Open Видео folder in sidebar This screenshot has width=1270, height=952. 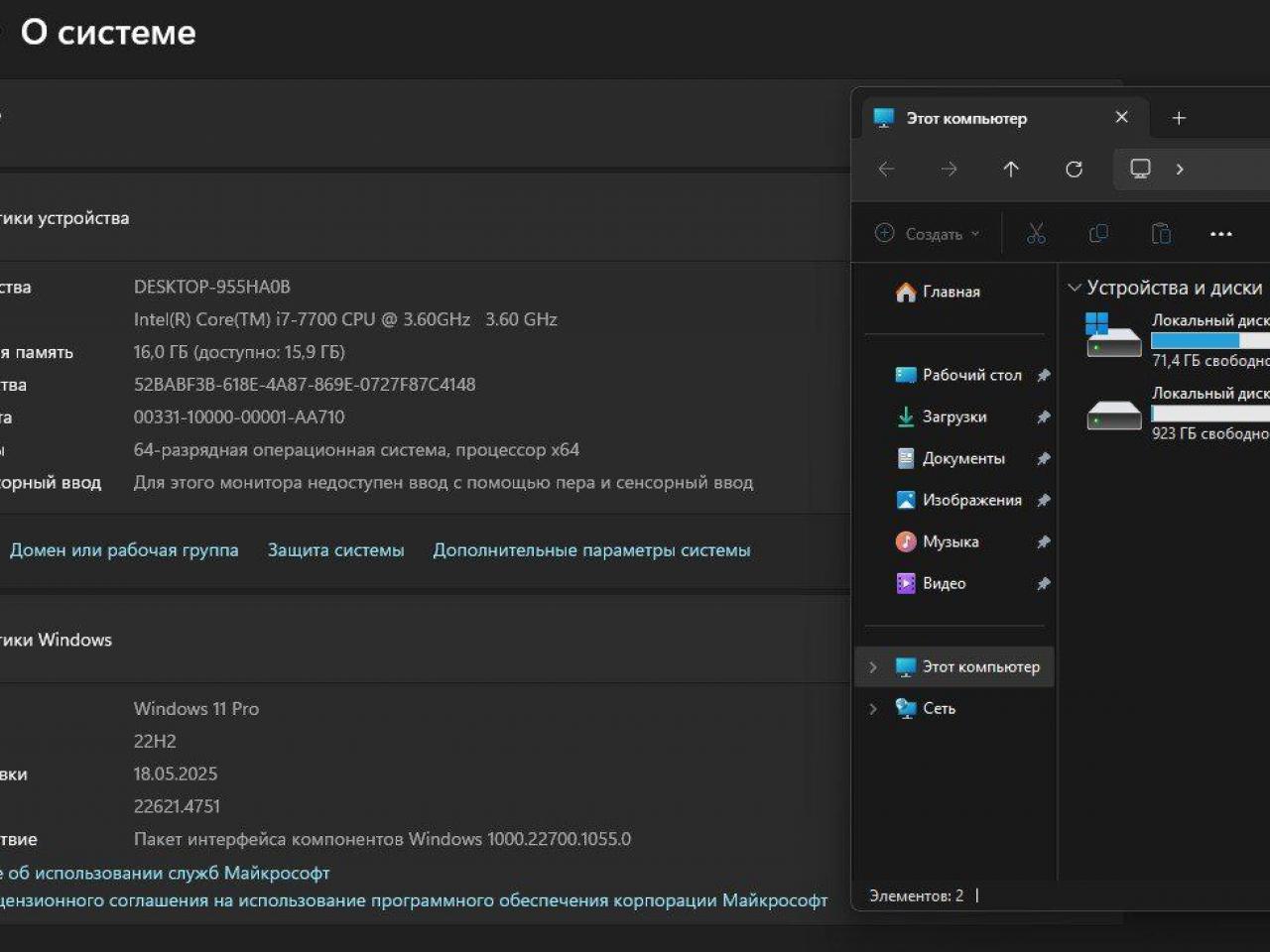(931, 583)
